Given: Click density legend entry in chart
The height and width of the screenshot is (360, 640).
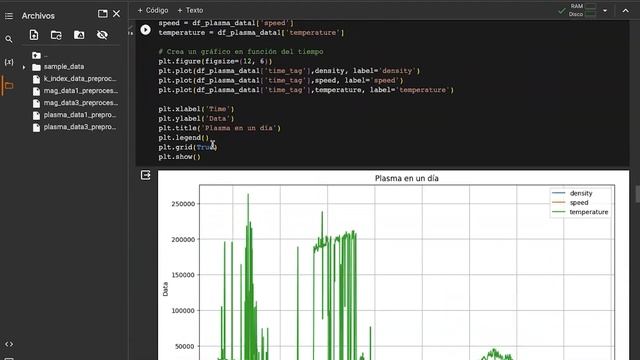Looking at the screenshot, I should point(572,193).
